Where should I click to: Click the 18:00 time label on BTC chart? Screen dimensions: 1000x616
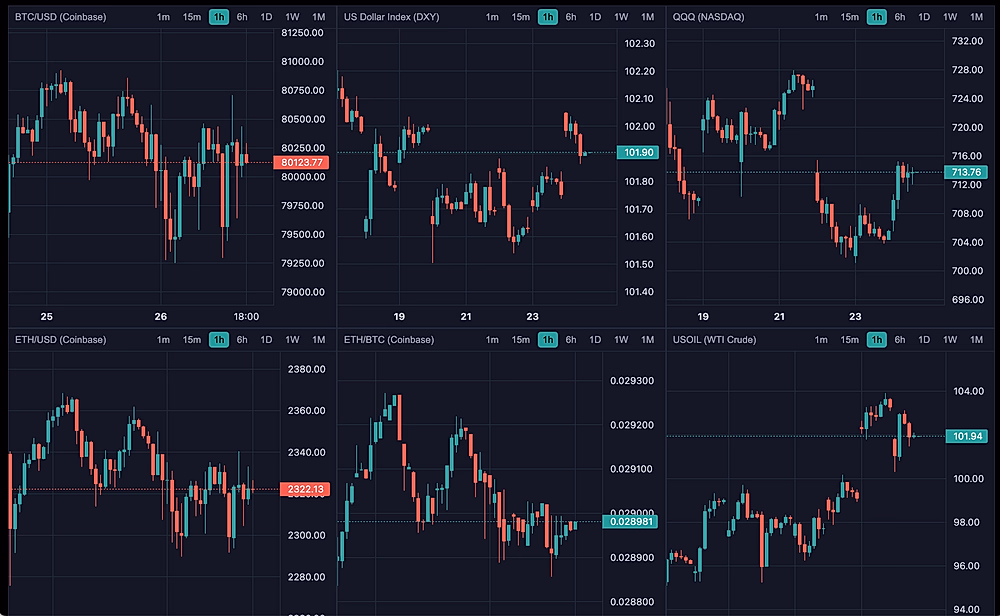246,316
